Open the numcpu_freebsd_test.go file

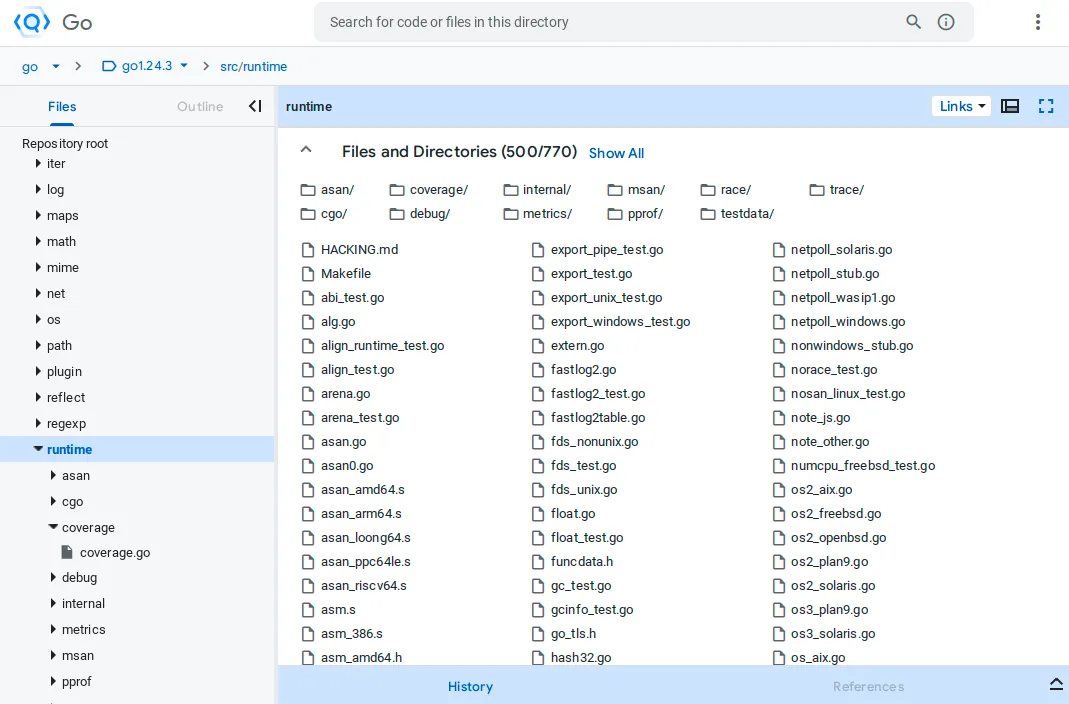tap(862, 466)
